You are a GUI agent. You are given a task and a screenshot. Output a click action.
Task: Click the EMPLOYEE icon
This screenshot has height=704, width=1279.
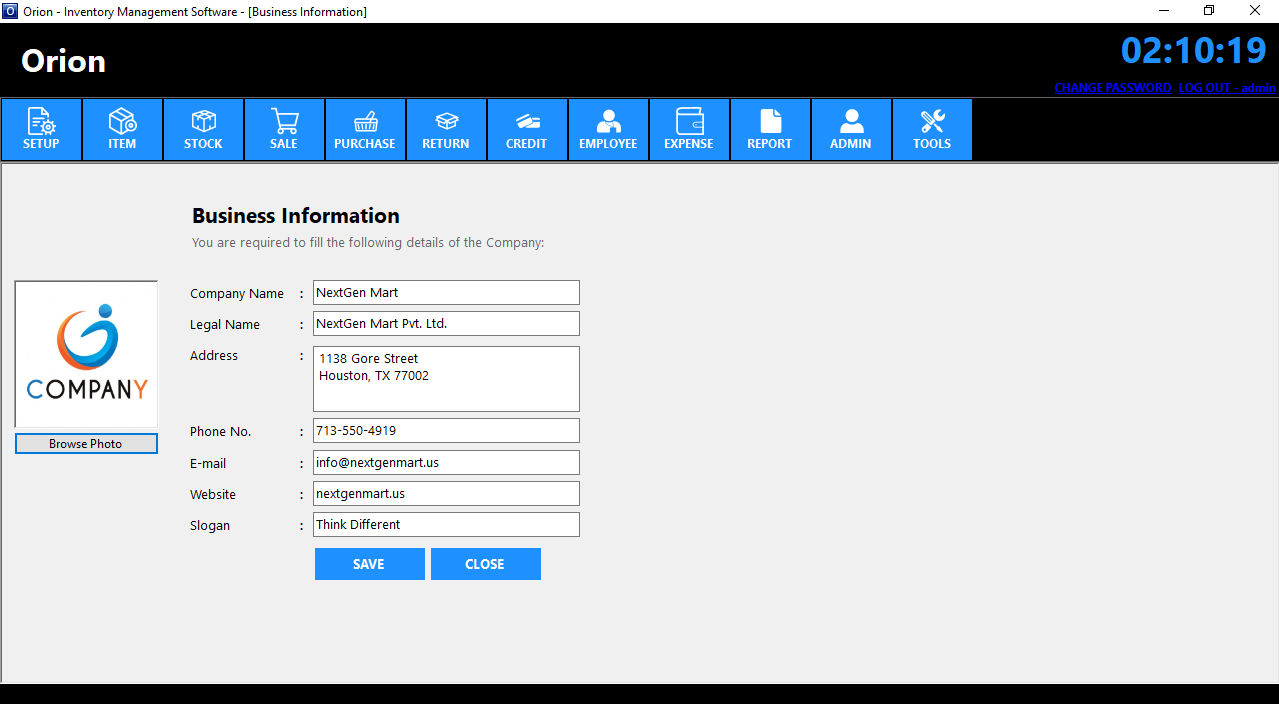pos(608,129)
